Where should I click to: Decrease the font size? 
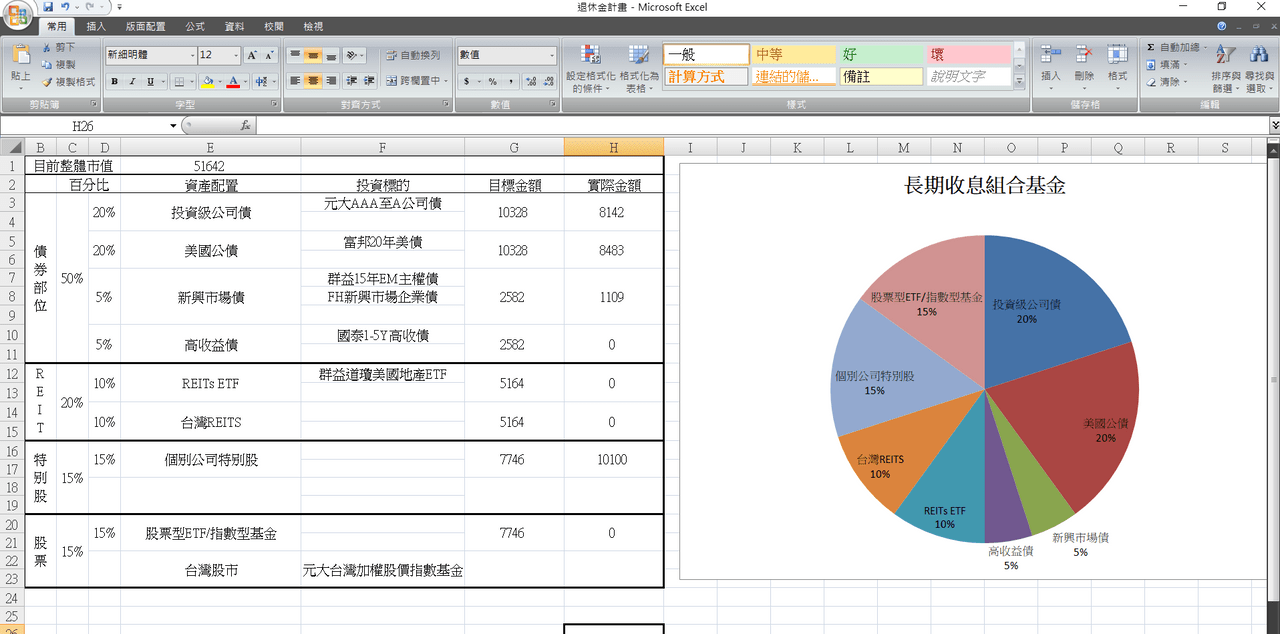coord(270,56)
